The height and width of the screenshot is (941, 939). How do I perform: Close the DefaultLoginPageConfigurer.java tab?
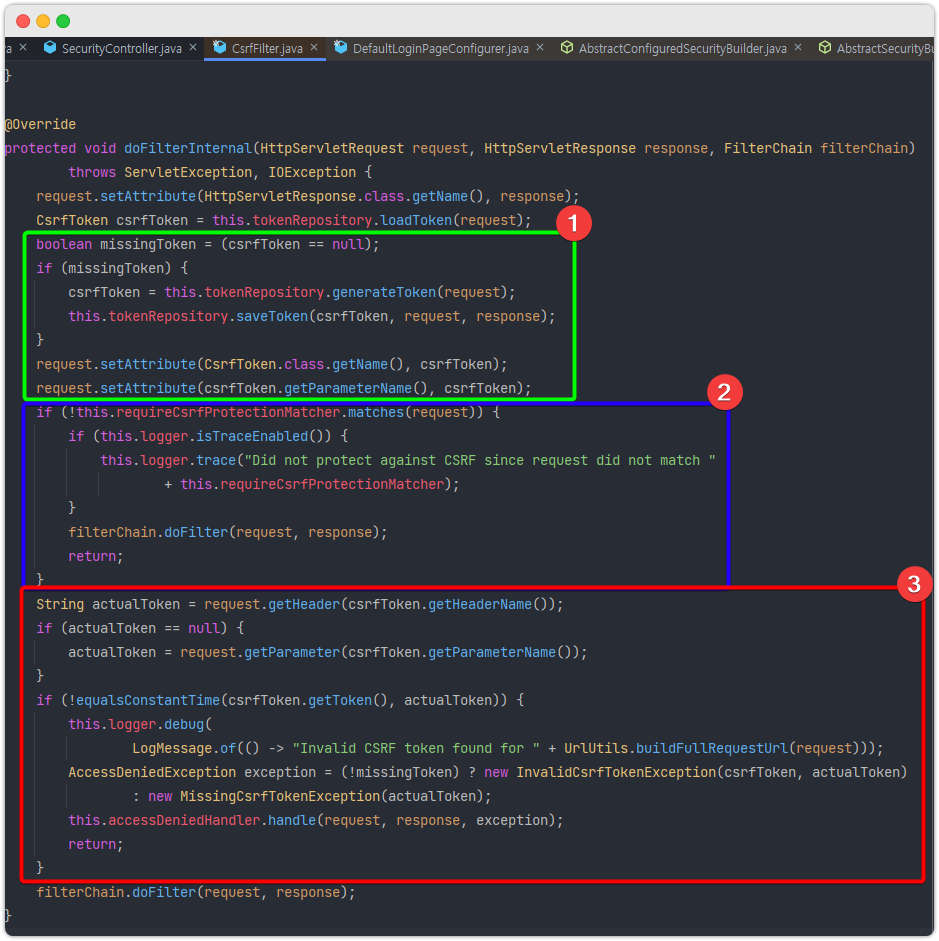(x=539, y=46)
